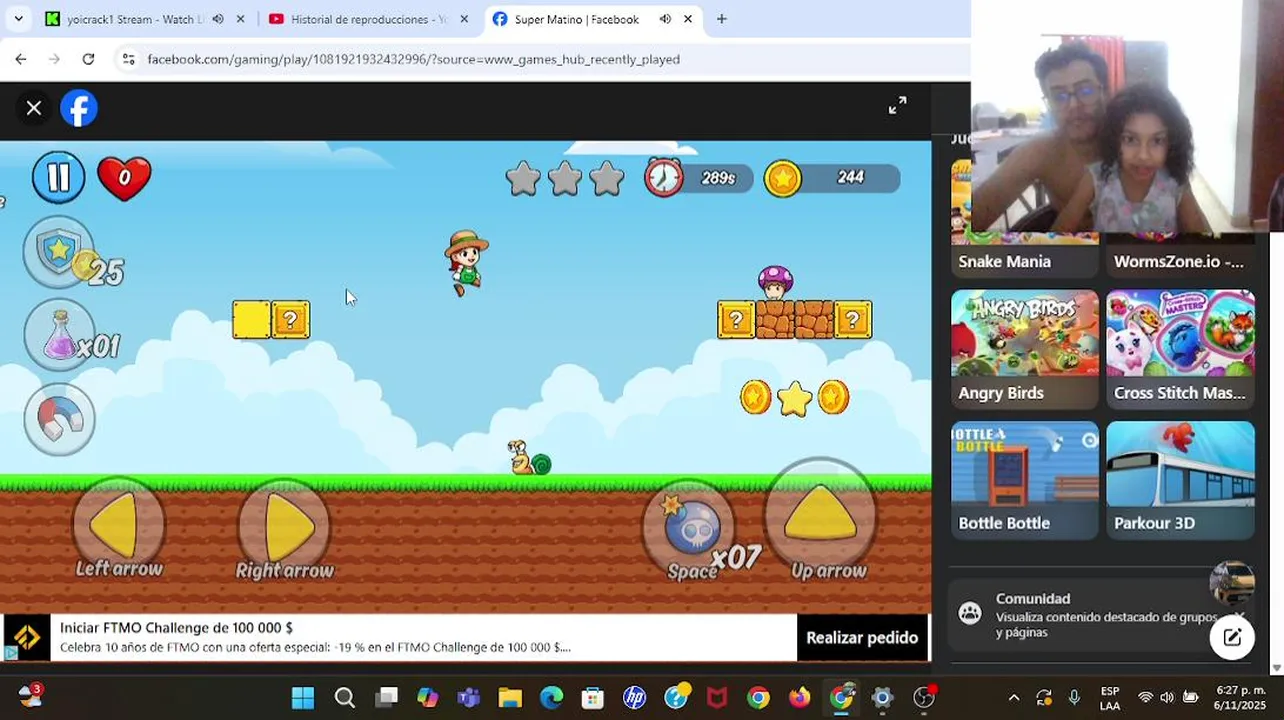Image resolution: width=1284 pixels, height=720 pixels.
Task: Use the purple potion power-up
Action: click(59, 335)
